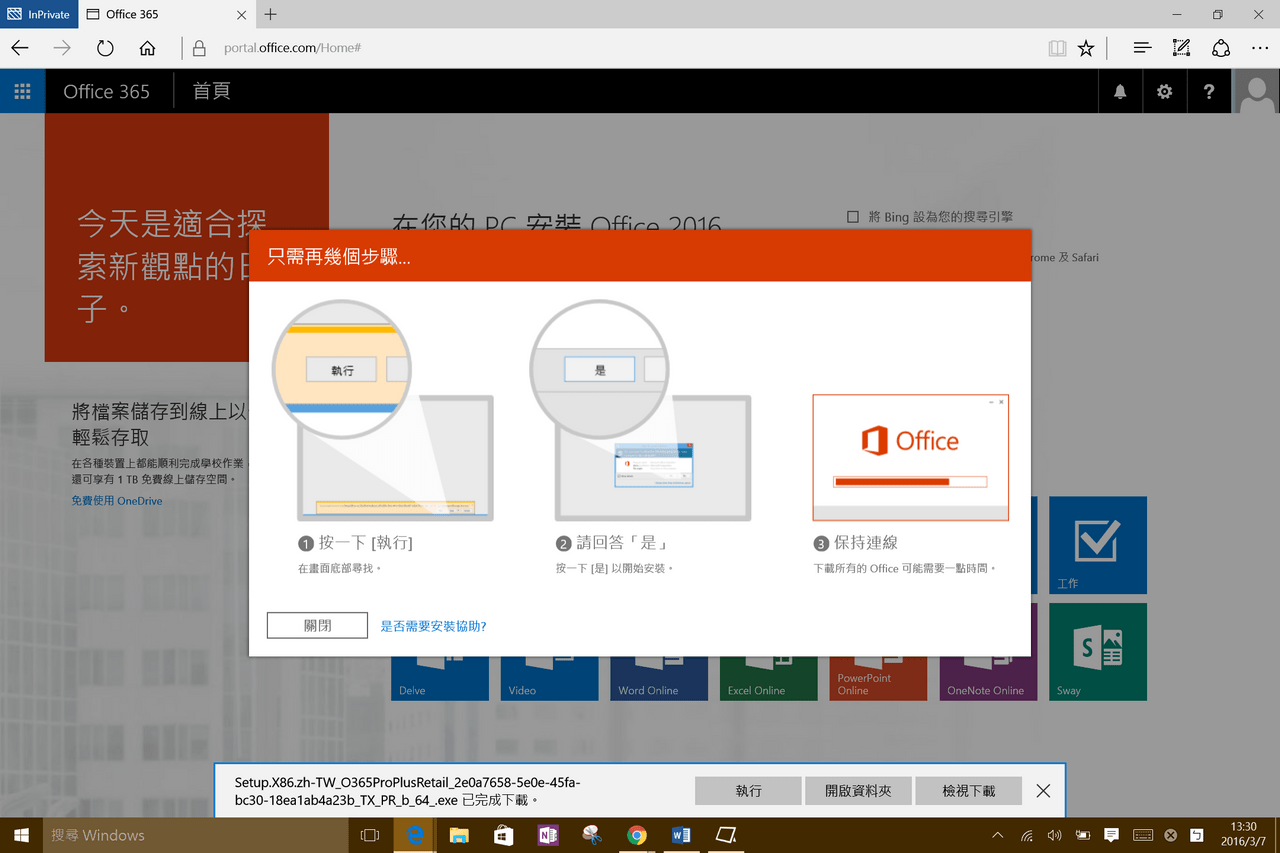This screenshot has width=1280, height=853.
Task: Open the Snipping Tool on the taskbar
Action: (x=592, y=835)
